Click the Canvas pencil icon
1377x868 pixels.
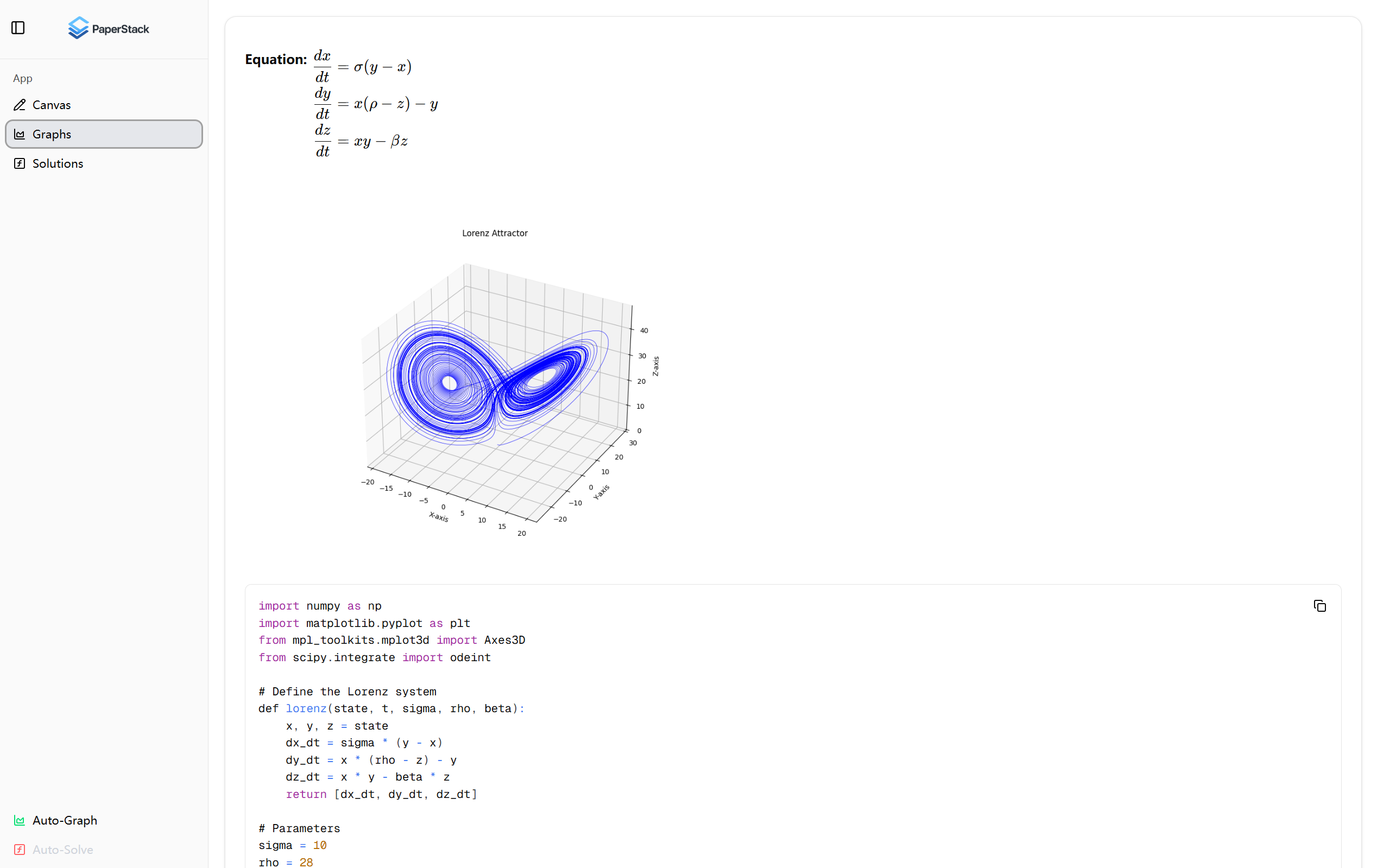click(x=20, y=105)
